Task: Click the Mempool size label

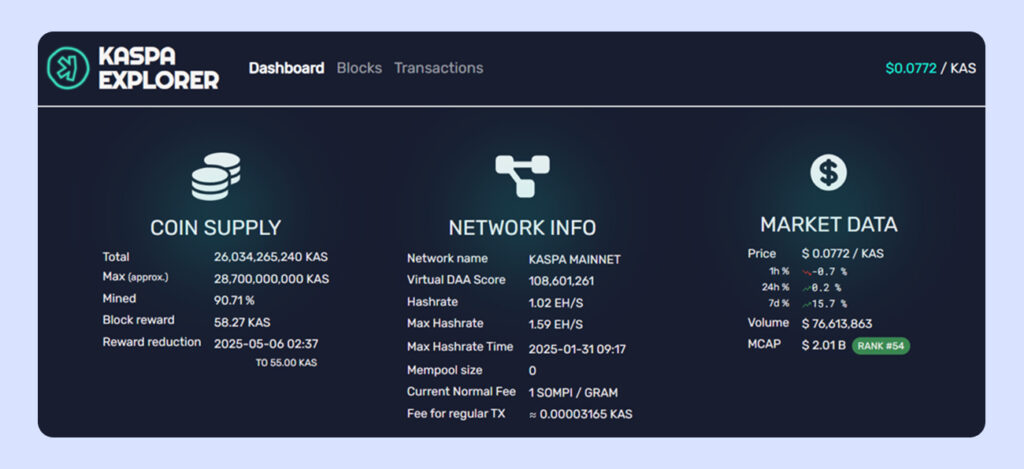Action: (444, 370)
